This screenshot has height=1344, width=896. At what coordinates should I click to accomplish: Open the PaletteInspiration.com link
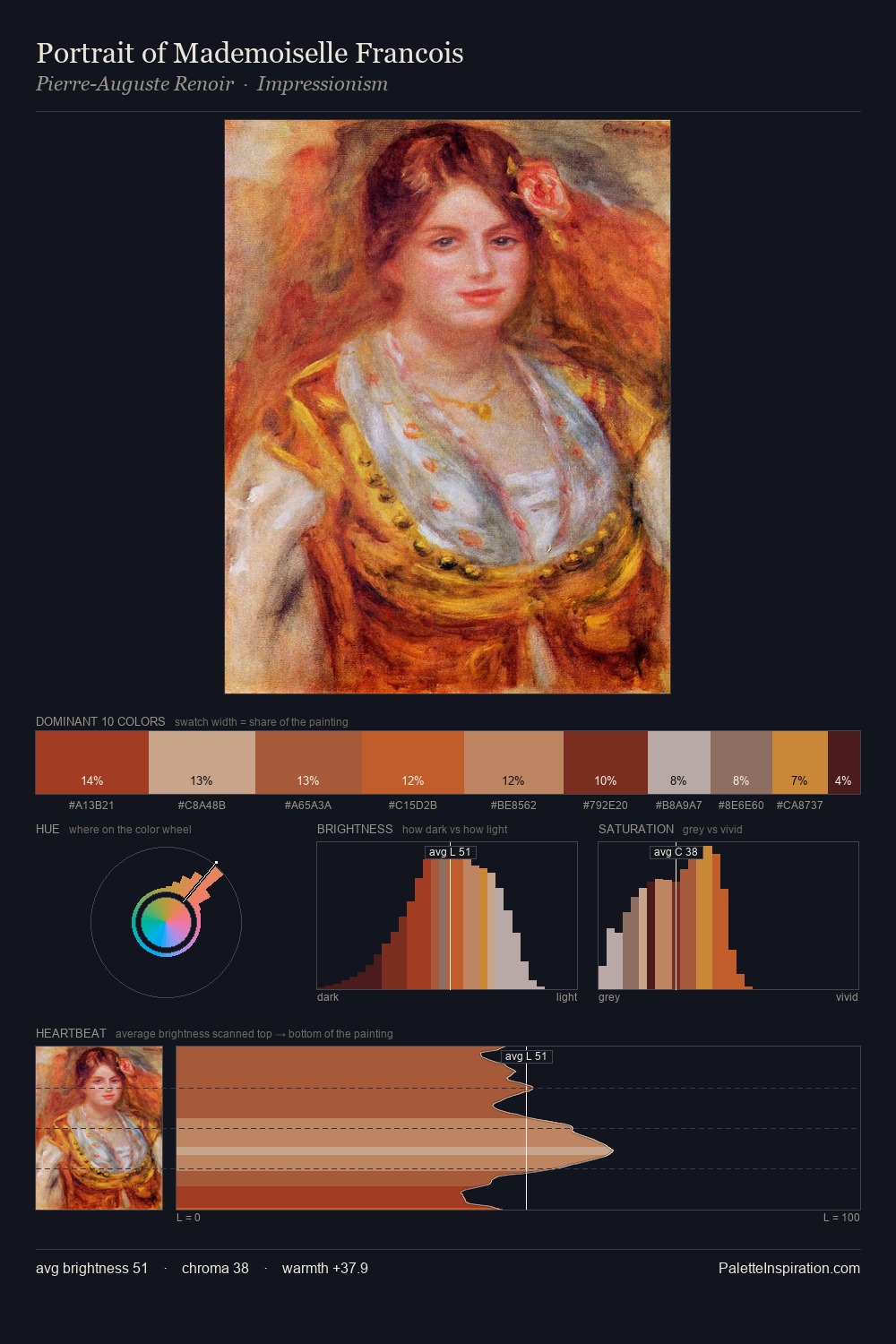coord(789,1269)
